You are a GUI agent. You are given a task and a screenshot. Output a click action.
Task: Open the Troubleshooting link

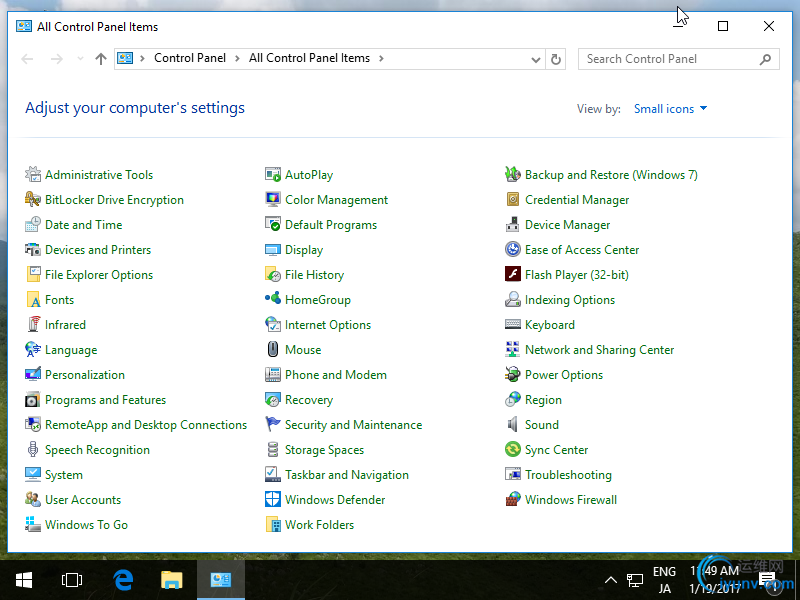568,475
